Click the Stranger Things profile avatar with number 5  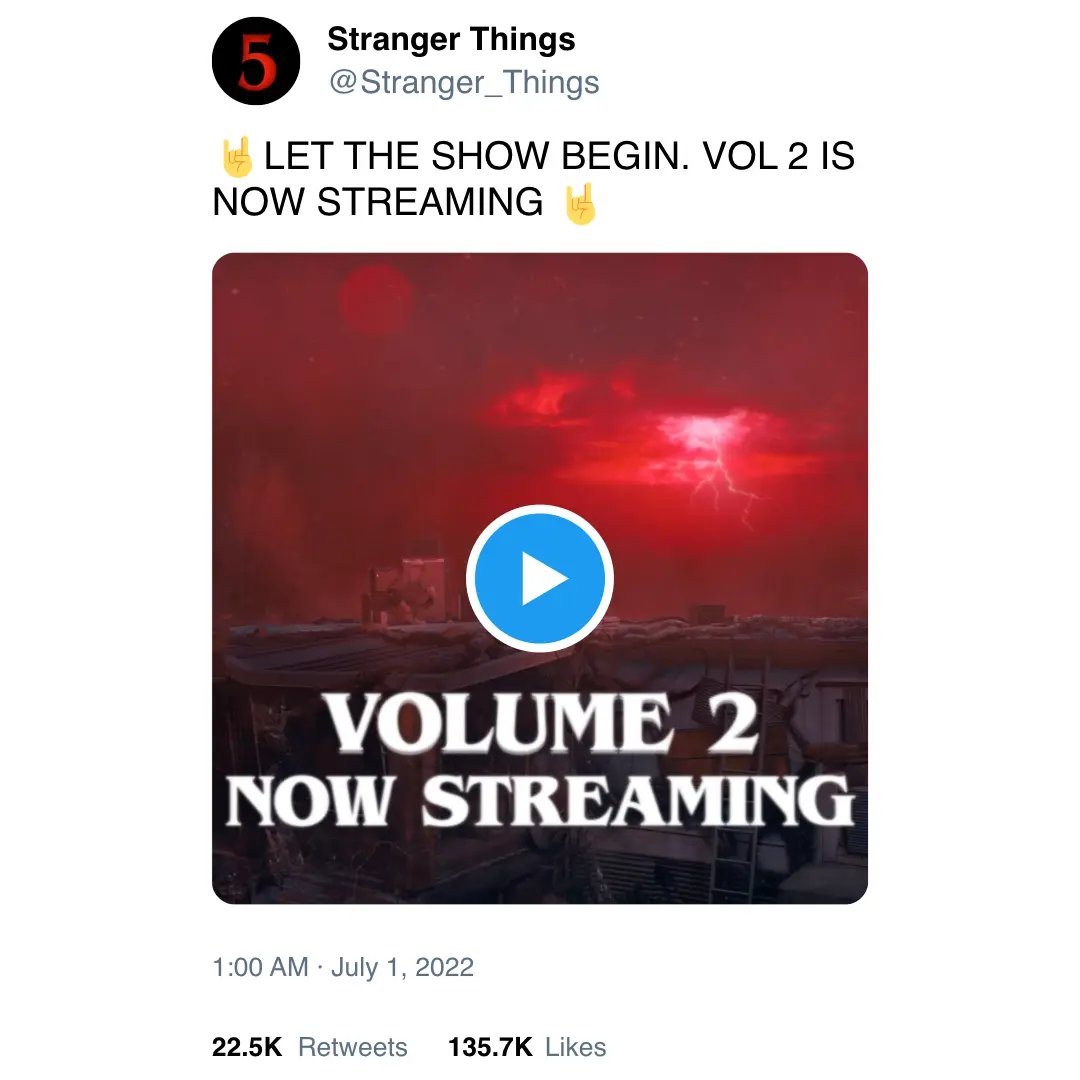(x=256, y=61)
